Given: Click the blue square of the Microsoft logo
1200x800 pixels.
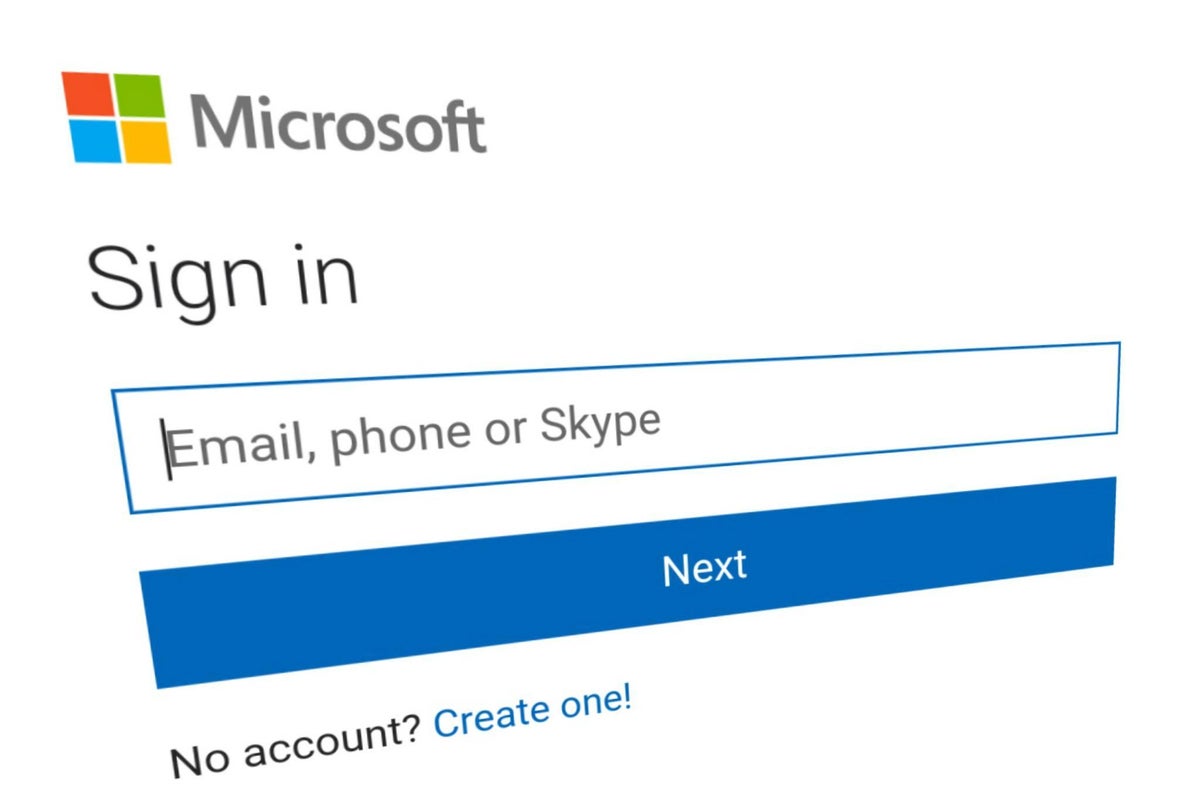Looking at the screenshot, I should click(x=96, y=143).
